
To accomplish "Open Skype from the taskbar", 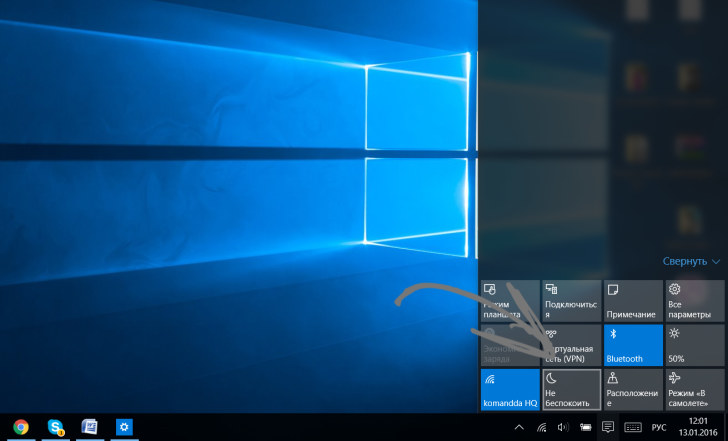I will (x=56, y=427).
